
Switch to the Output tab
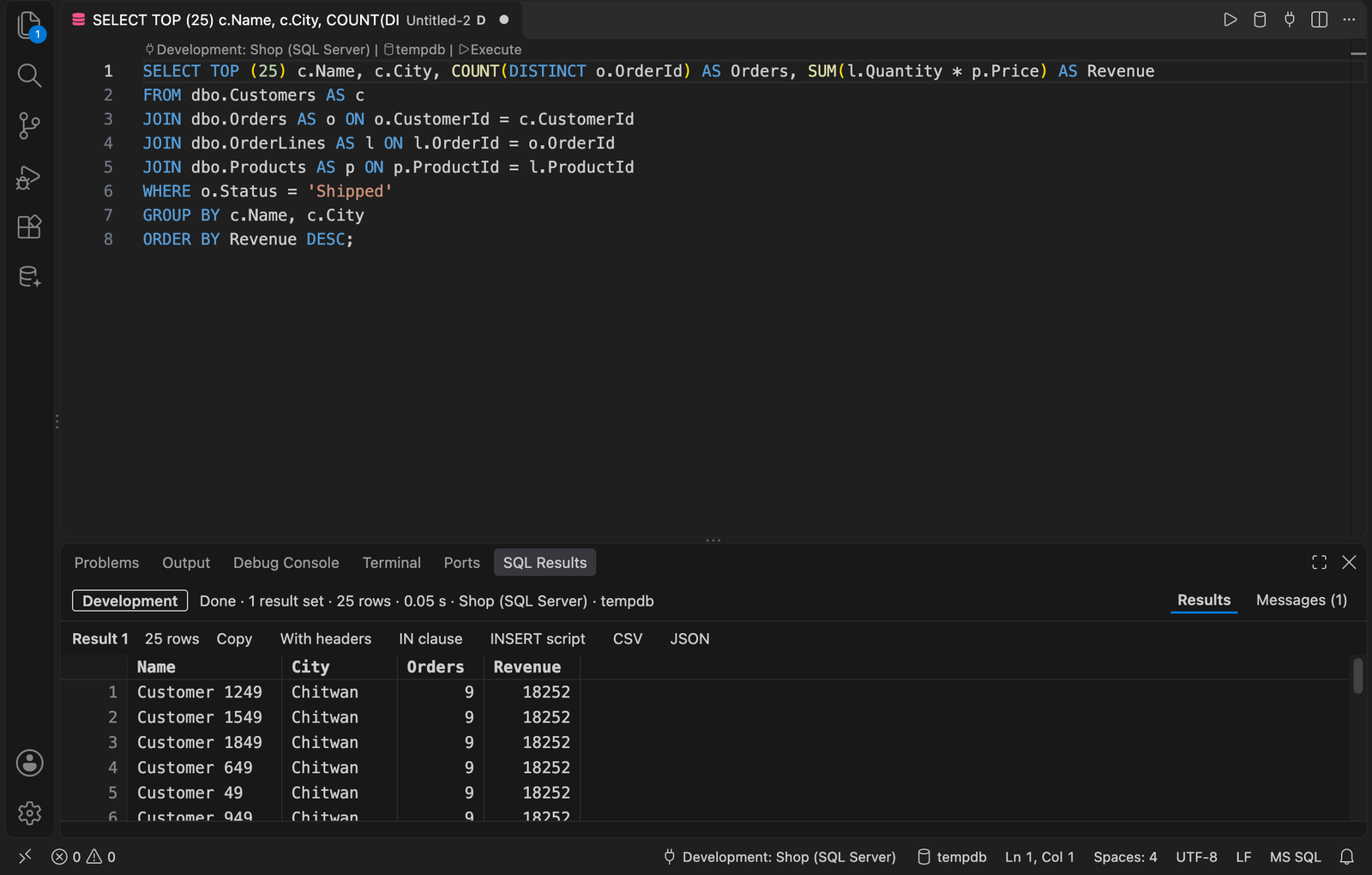point(186,563)
